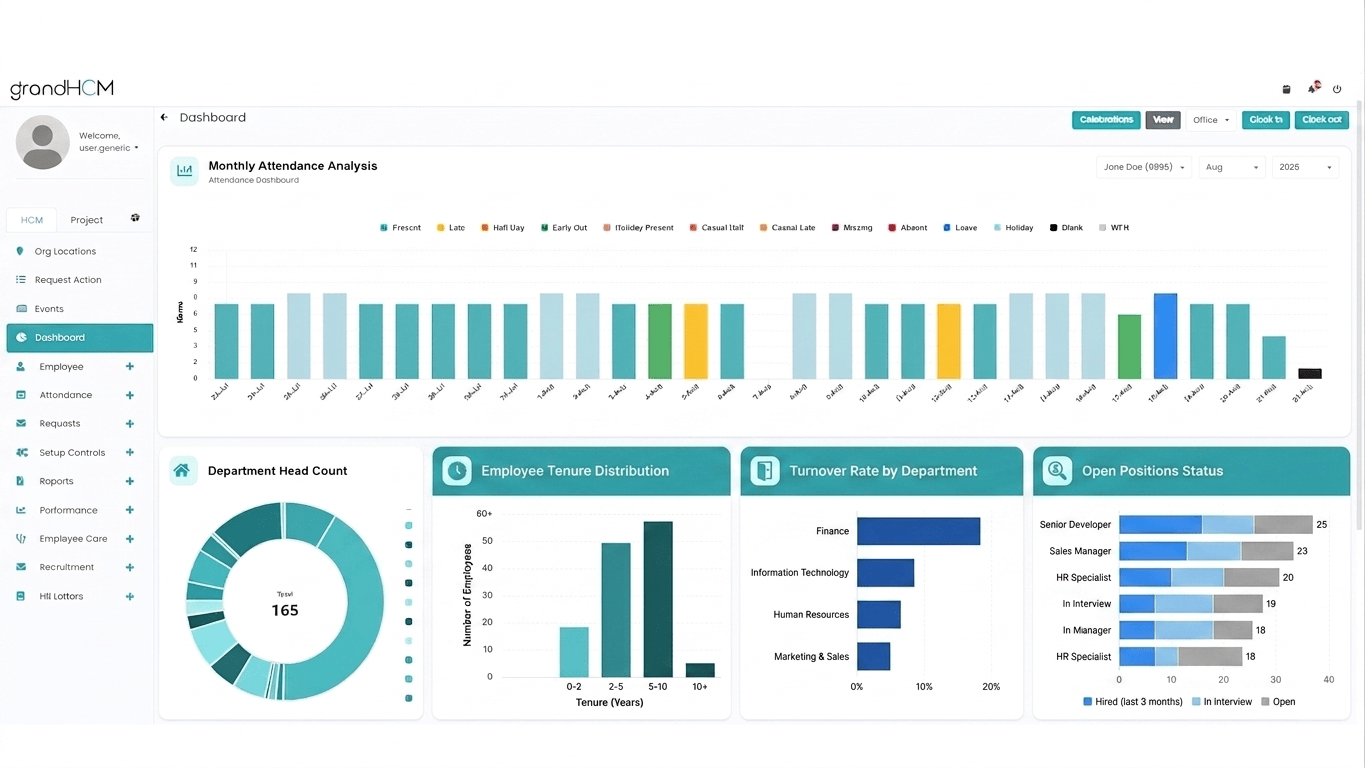Click the Department Head Count home icon
The height and width of the screenshot is (768, 1365).
183,470
